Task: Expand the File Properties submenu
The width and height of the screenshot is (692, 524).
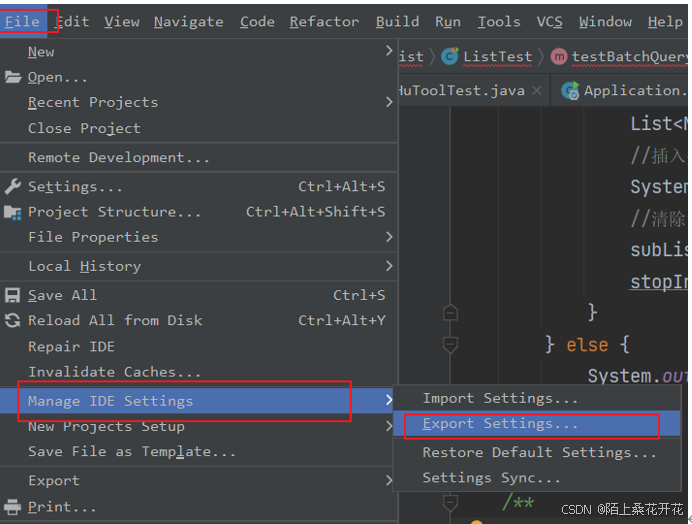Action: point(199,237)
